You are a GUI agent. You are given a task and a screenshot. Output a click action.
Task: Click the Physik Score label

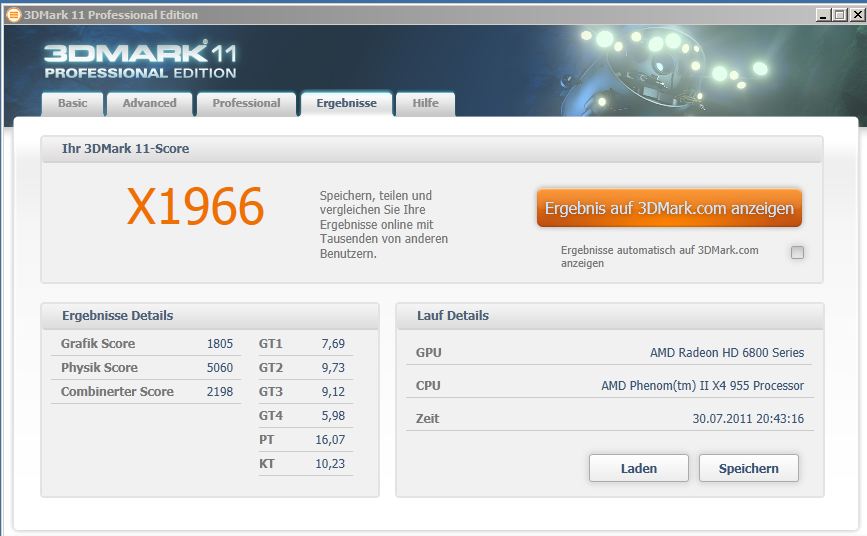99,367
